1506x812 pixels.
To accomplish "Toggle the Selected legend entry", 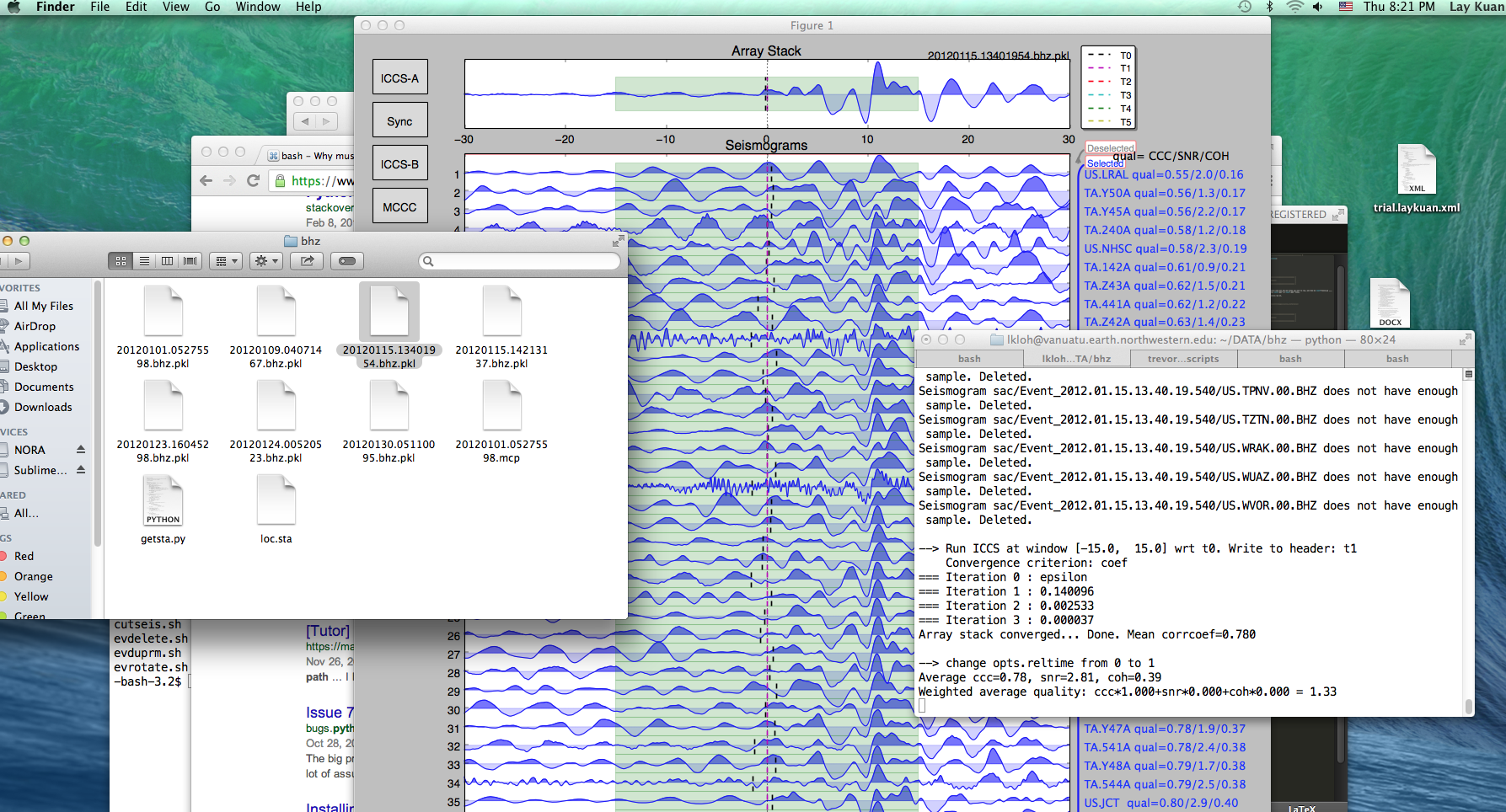I will pos(1105,163).
